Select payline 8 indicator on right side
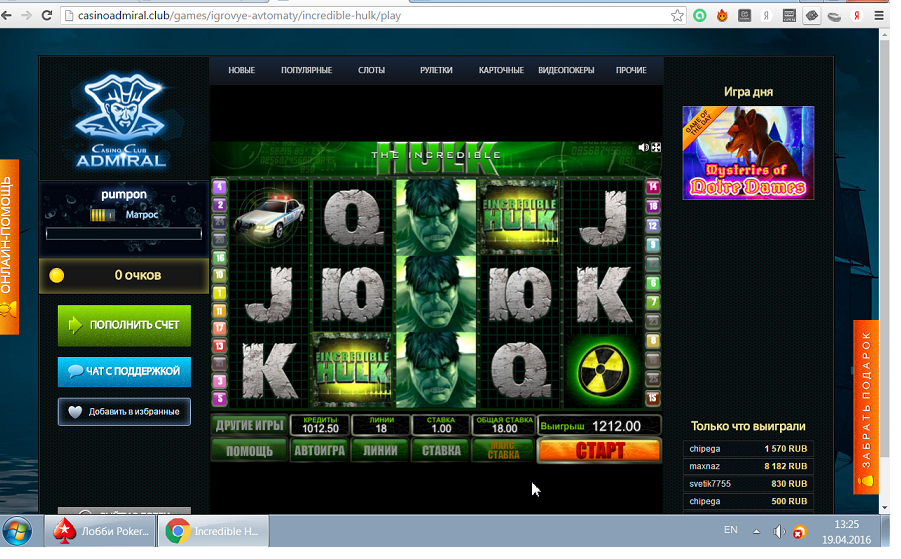 [653, 341]
